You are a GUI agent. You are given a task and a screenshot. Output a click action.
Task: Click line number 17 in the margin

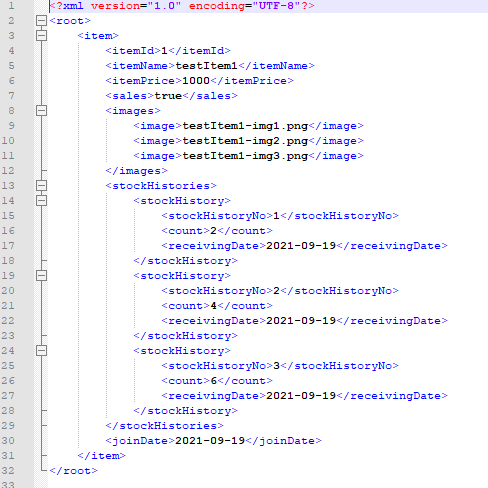tap(8, 246)
